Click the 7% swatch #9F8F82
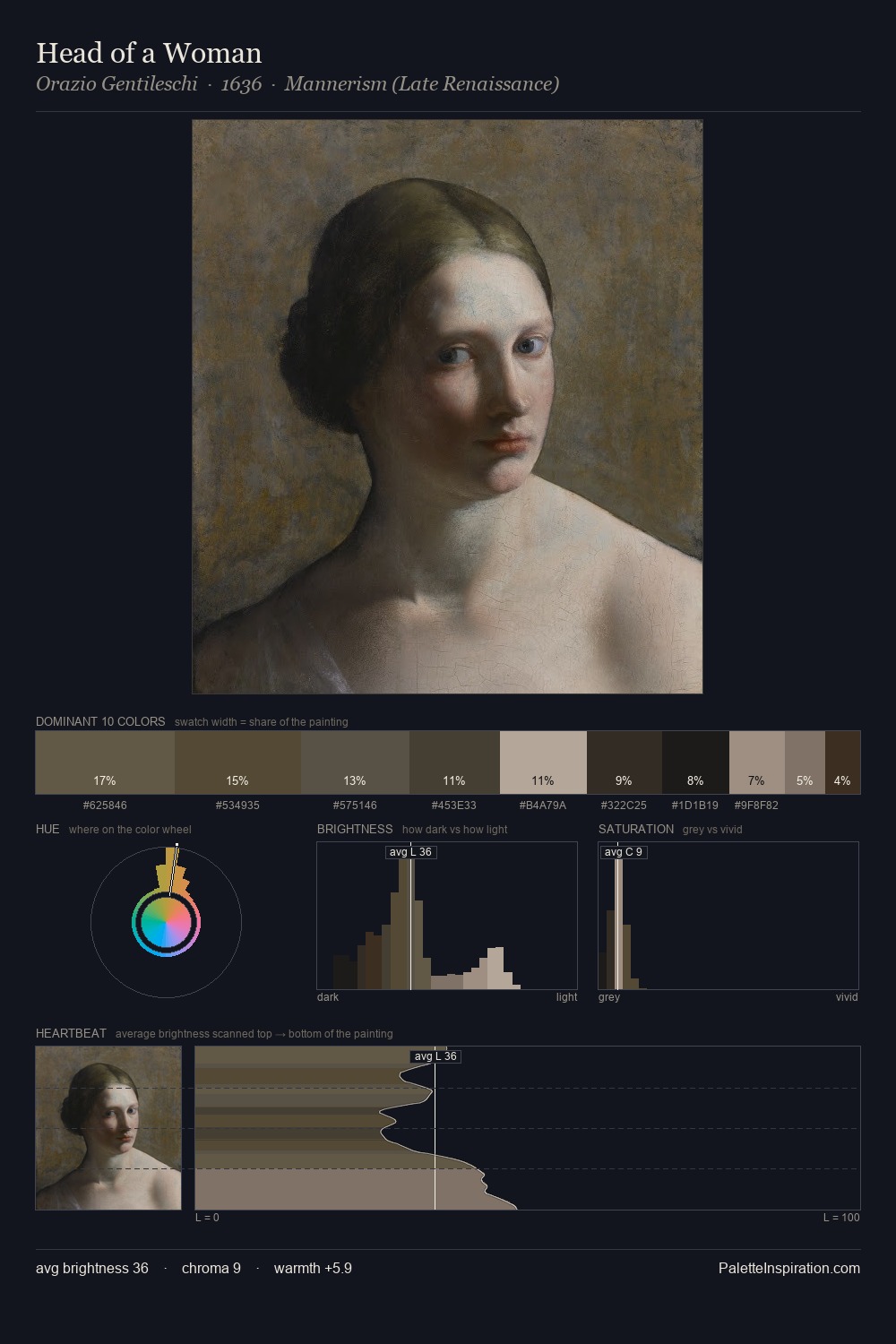This screenshot has height=1344, width=896. (757, 762)
